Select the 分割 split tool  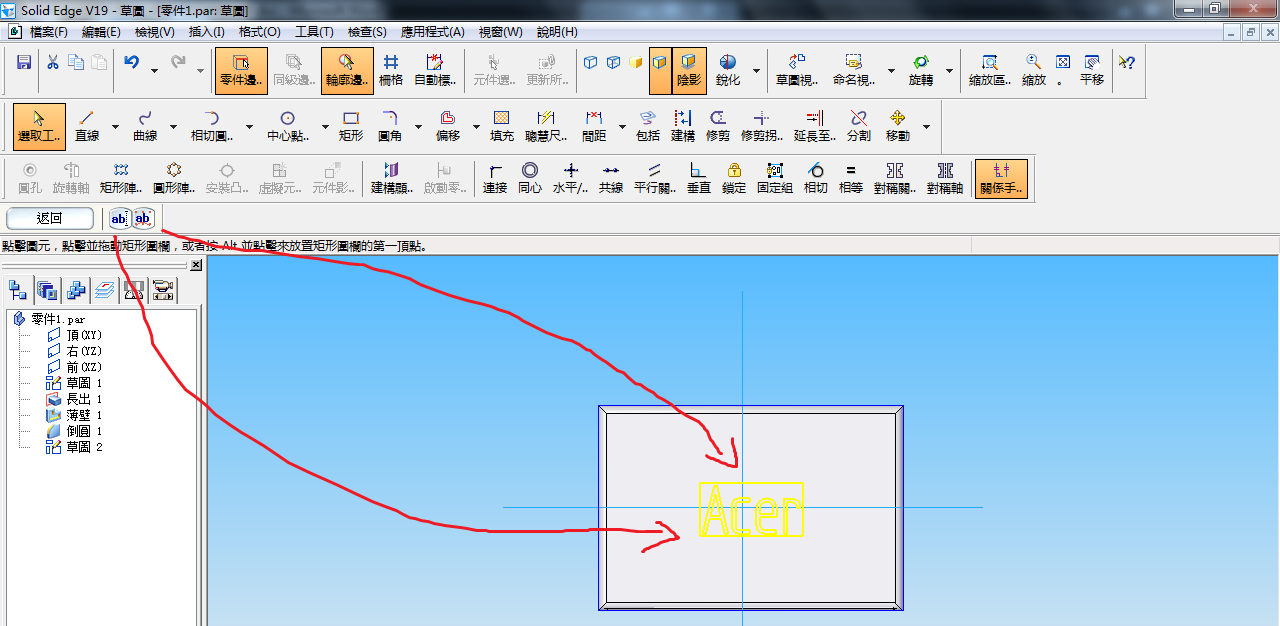[859, 126]
